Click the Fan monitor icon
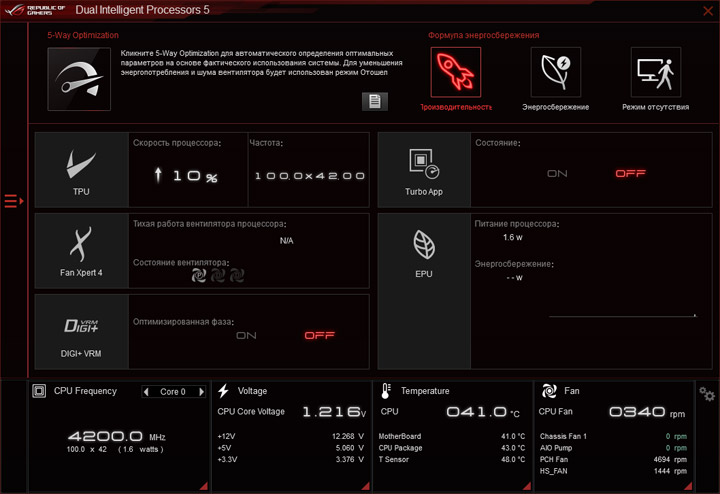 click(549, 391)
